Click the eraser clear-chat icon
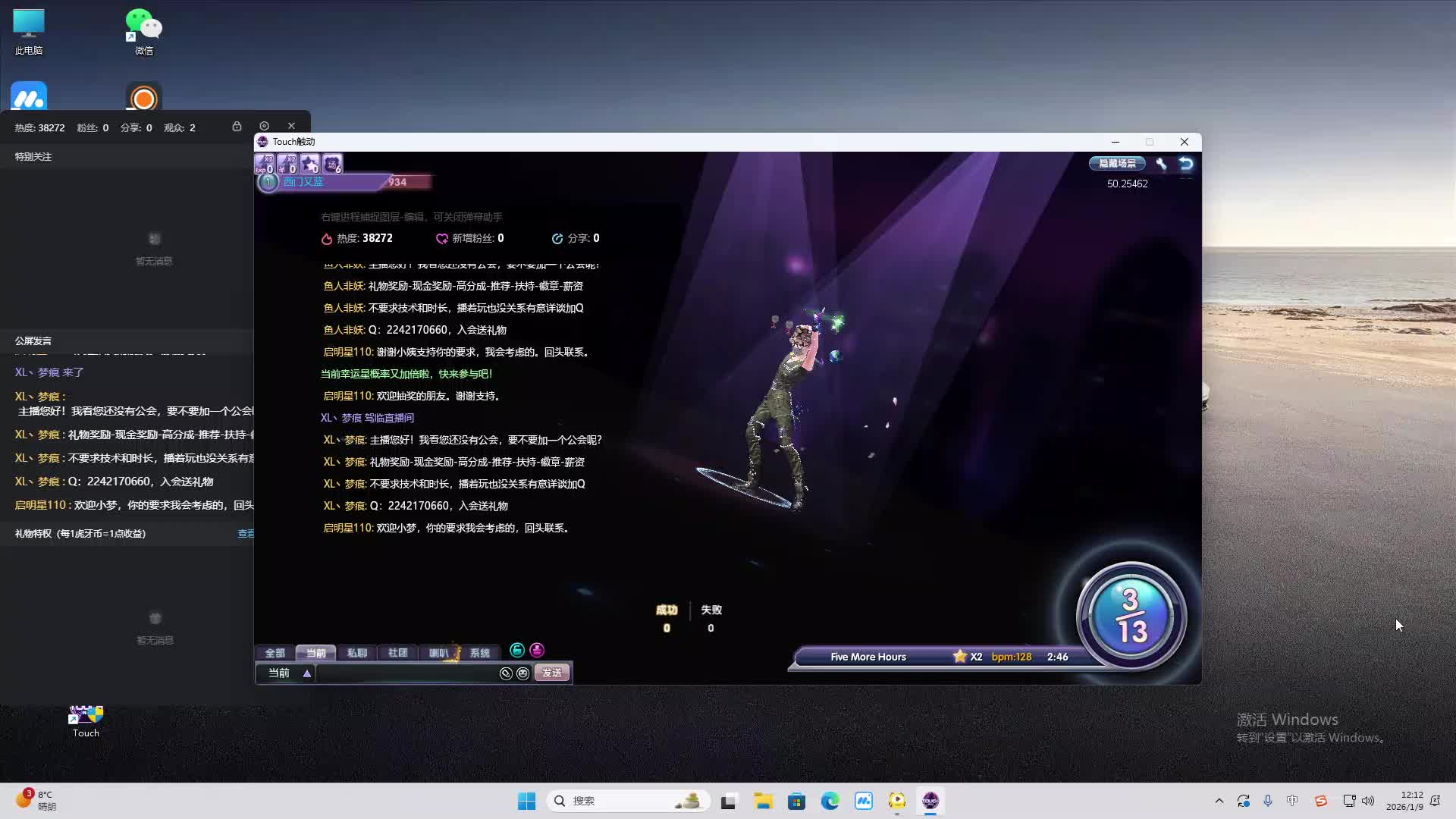This screenshot has width=1456, height=819. pyautogui.click(x=506, y=673)
